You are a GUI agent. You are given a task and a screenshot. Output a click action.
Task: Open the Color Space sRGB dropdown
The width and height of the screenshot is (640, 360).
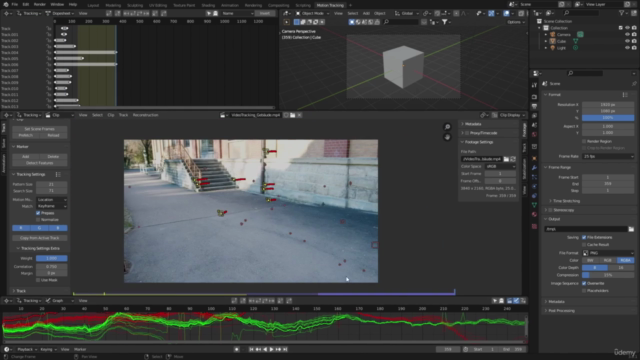(x=500, y=167)
